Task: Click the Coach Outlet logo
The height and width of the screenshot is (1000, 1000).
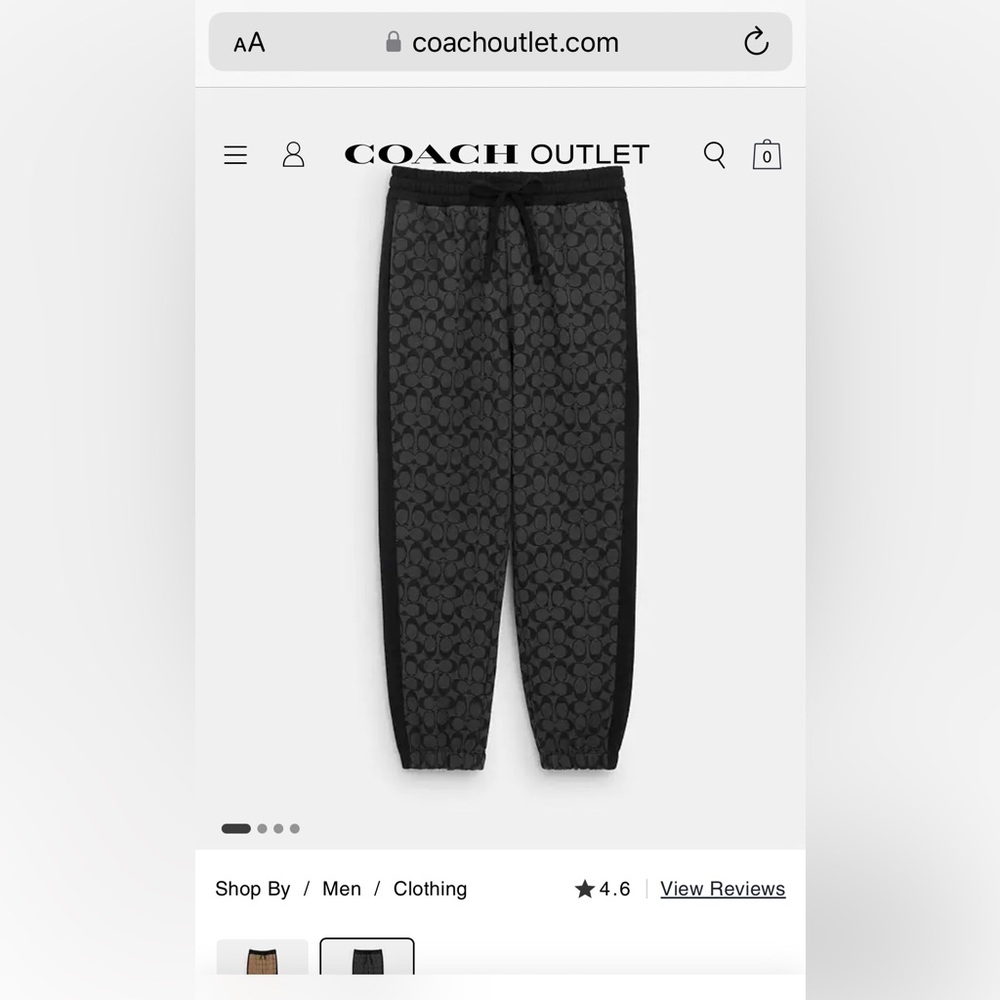Action: [497, 154]
